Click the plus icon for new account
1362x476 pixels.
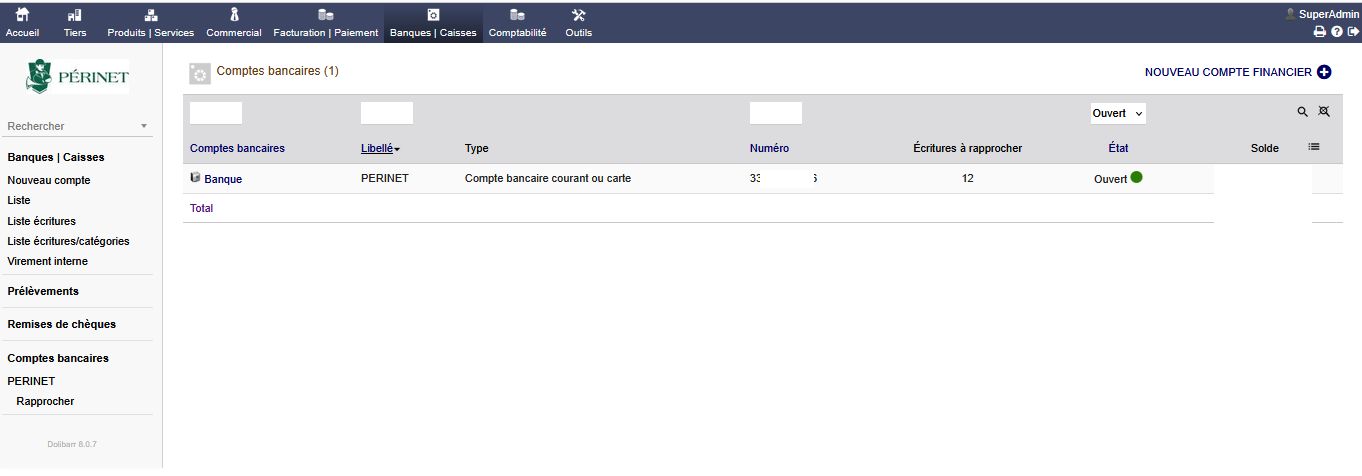pos(1324,72)
